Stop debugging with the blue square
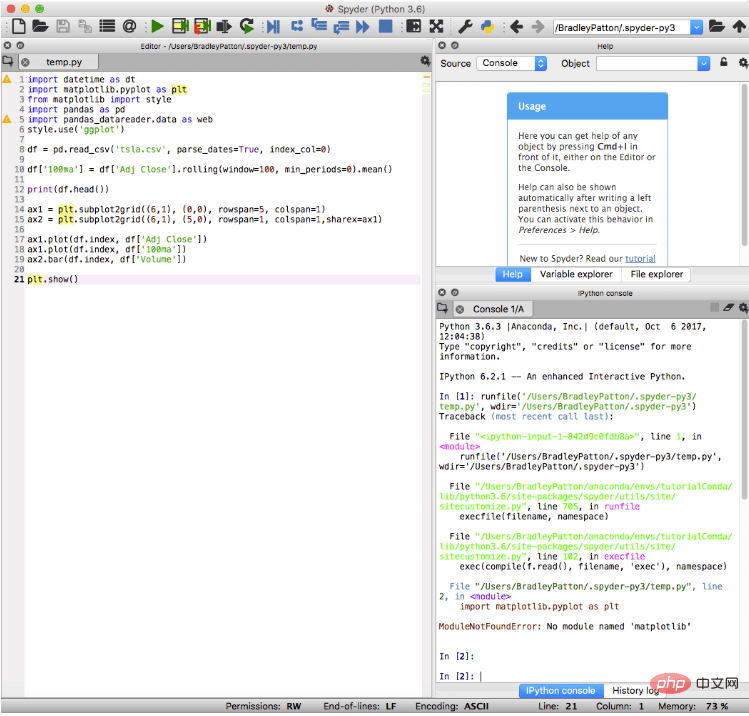This screenshot has width=749, height=716. click(385, 26)
